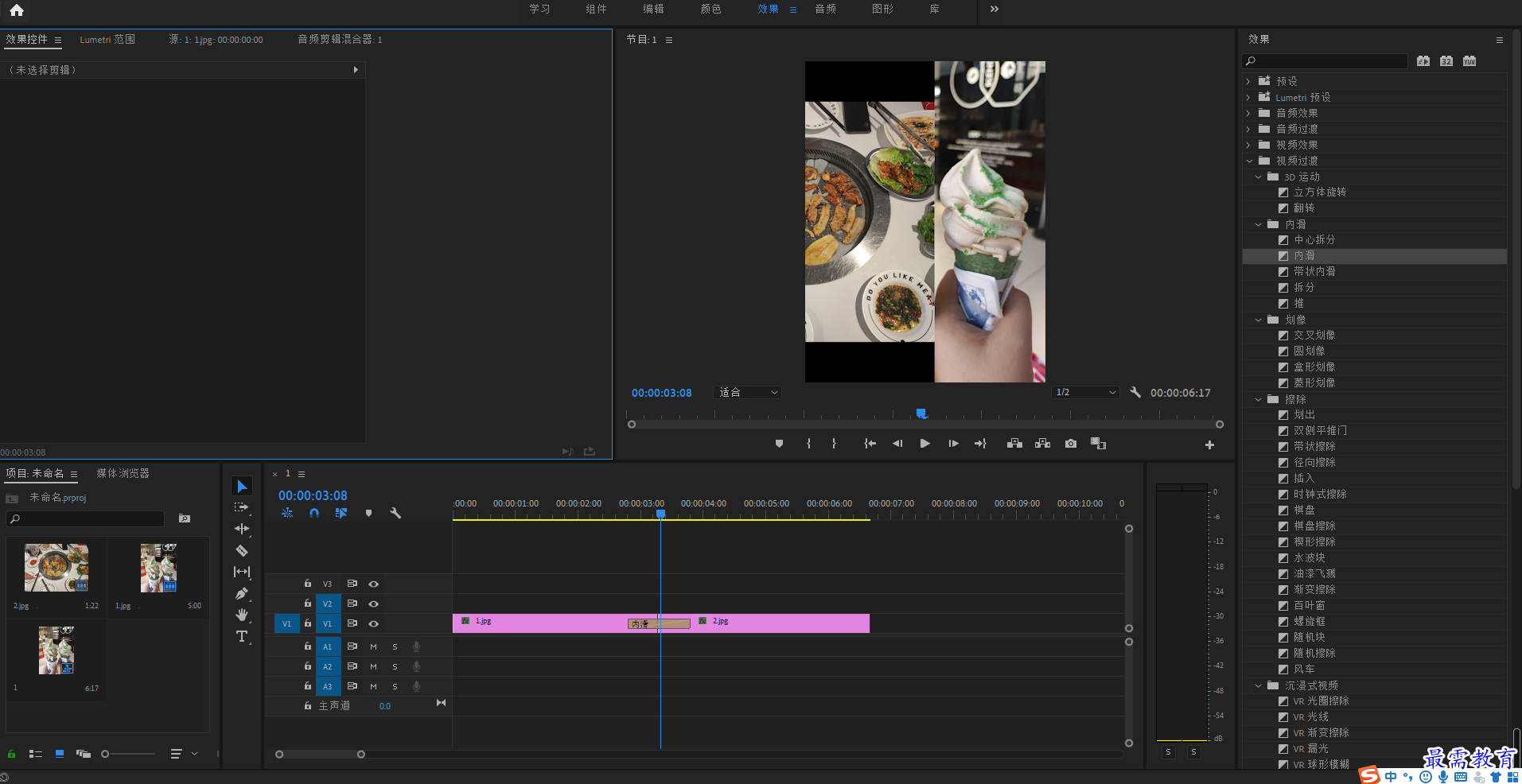Click the Extract button
This screenshot has height=784, width=1522.
[1042, 444]
